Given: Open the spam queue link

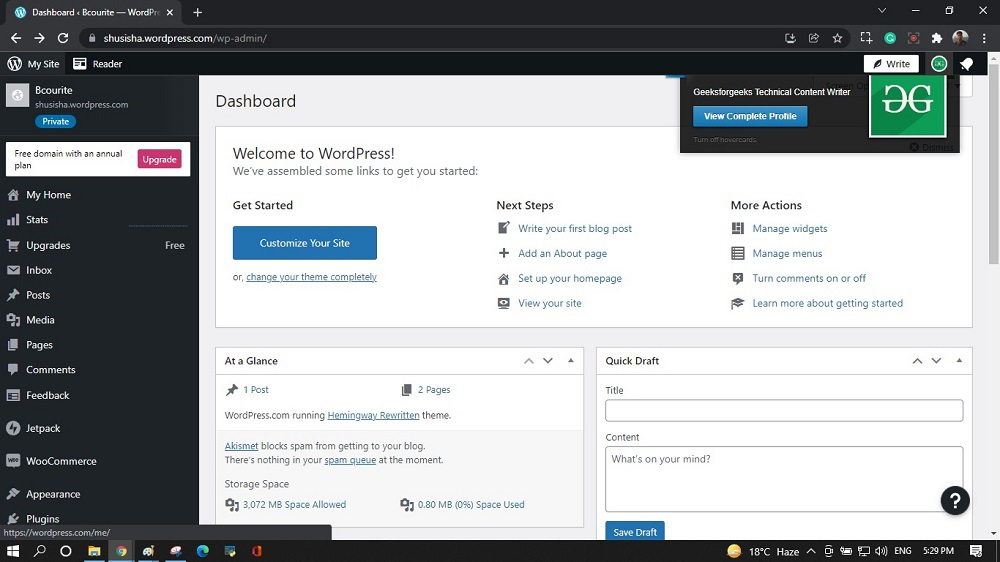Looking at the screenshot, I should (x=350, y=460).
